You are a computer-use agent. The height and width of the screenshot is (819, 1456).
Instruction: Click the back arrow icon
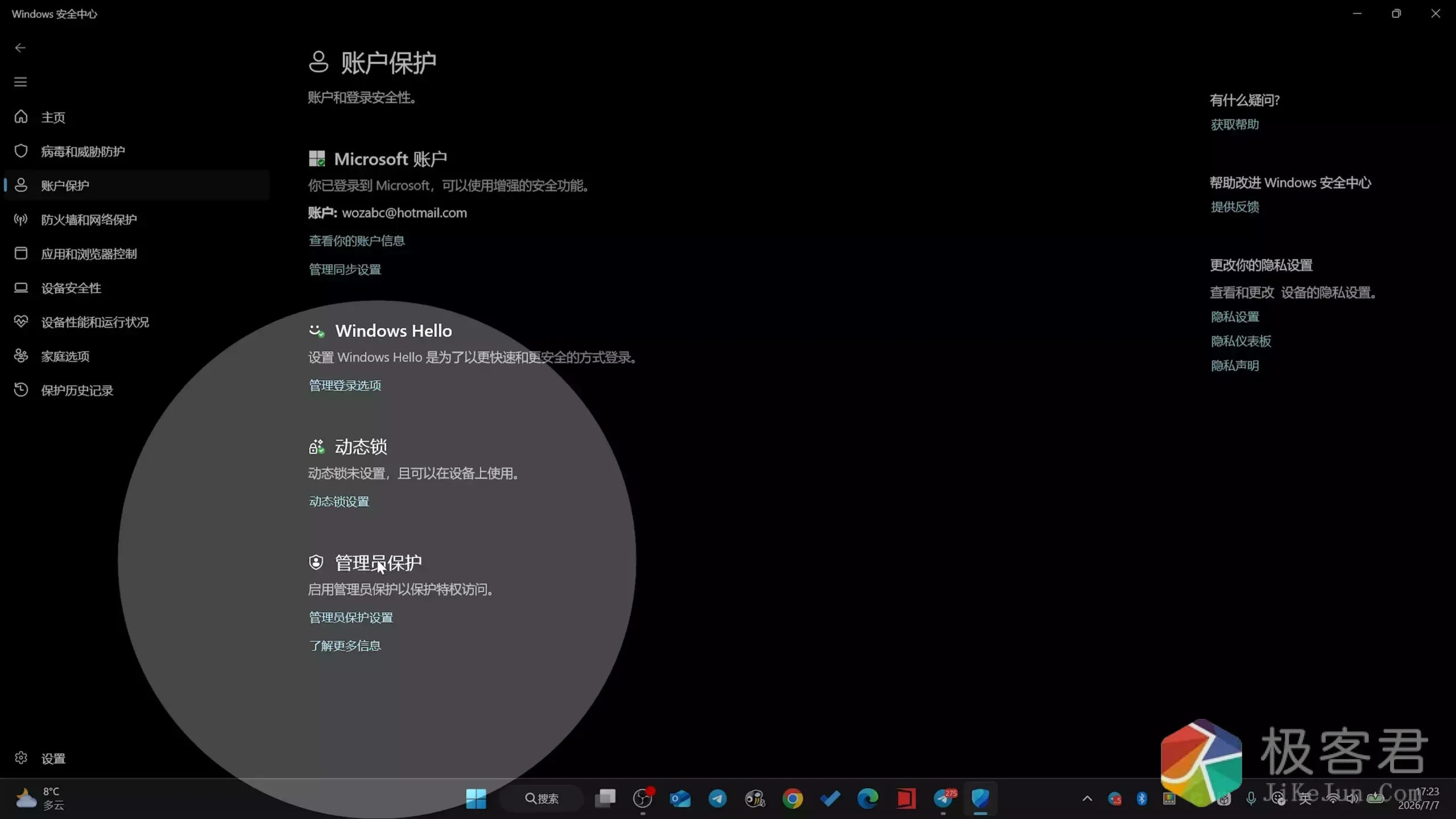20,48
